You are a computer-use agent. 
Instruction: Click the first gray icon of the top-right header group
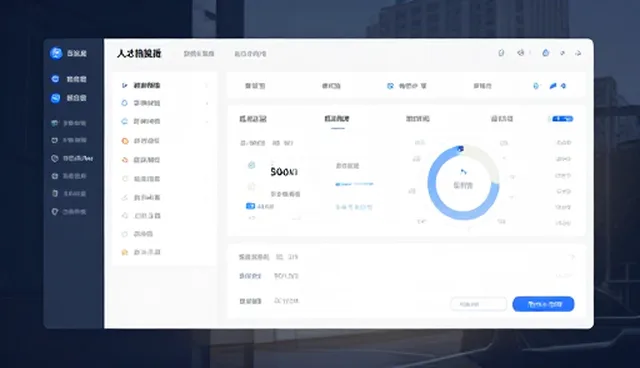pos(501,53)
